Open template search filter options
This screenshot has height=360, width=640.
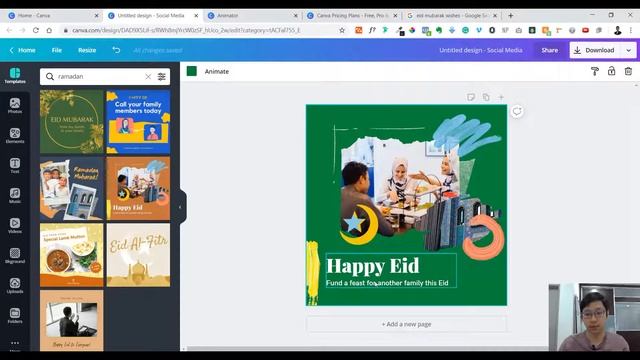tap(162, 76)
